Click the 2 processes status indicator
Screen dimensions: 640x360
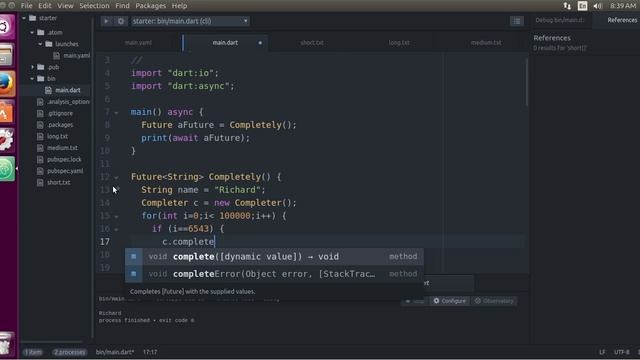[x=69, y=352]
